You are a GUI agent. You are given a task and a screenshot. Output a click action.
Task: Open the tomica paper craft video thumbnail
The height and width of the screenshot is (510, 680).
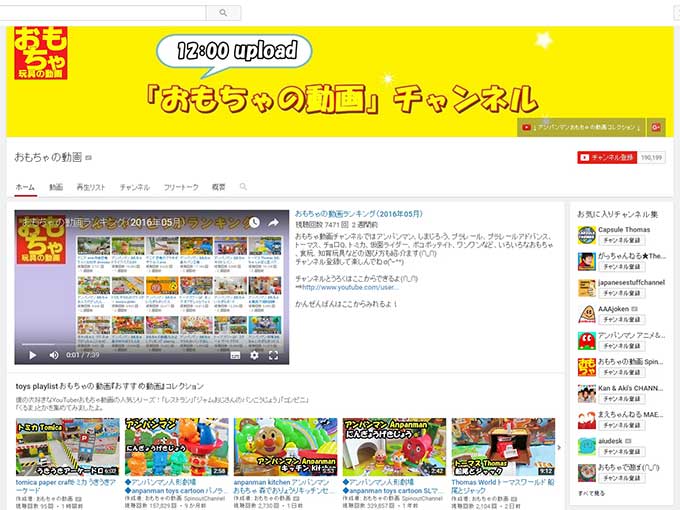[68, 447]
